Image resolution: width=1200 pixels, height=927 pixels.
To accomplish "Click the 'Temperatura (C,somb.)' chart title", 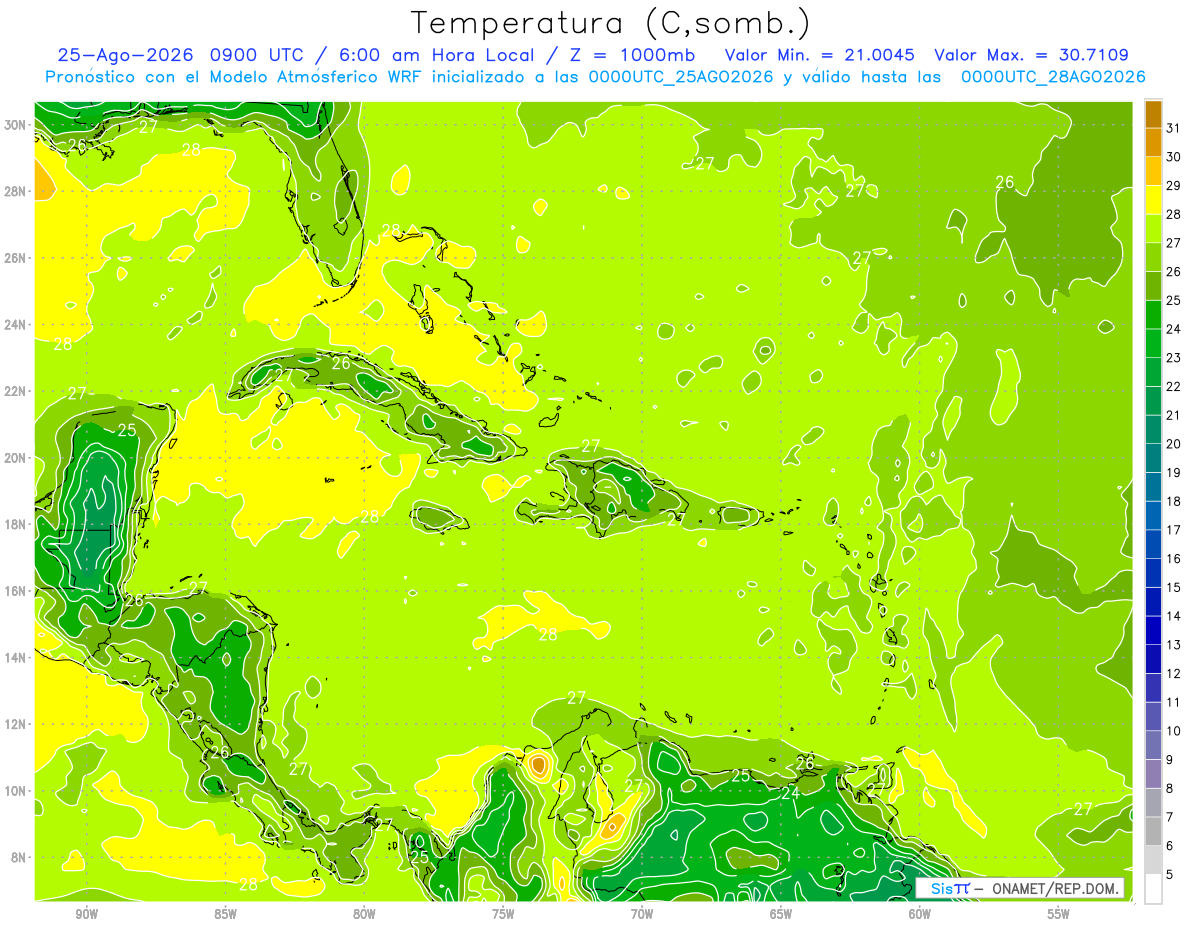I will coord(611,23).
